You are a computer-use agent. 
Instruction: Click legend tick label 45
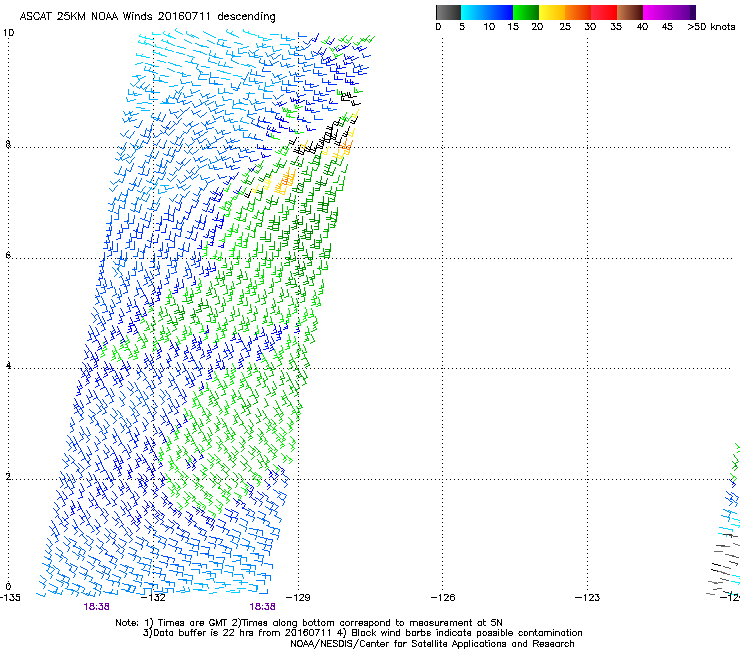[x=667, y=27]
